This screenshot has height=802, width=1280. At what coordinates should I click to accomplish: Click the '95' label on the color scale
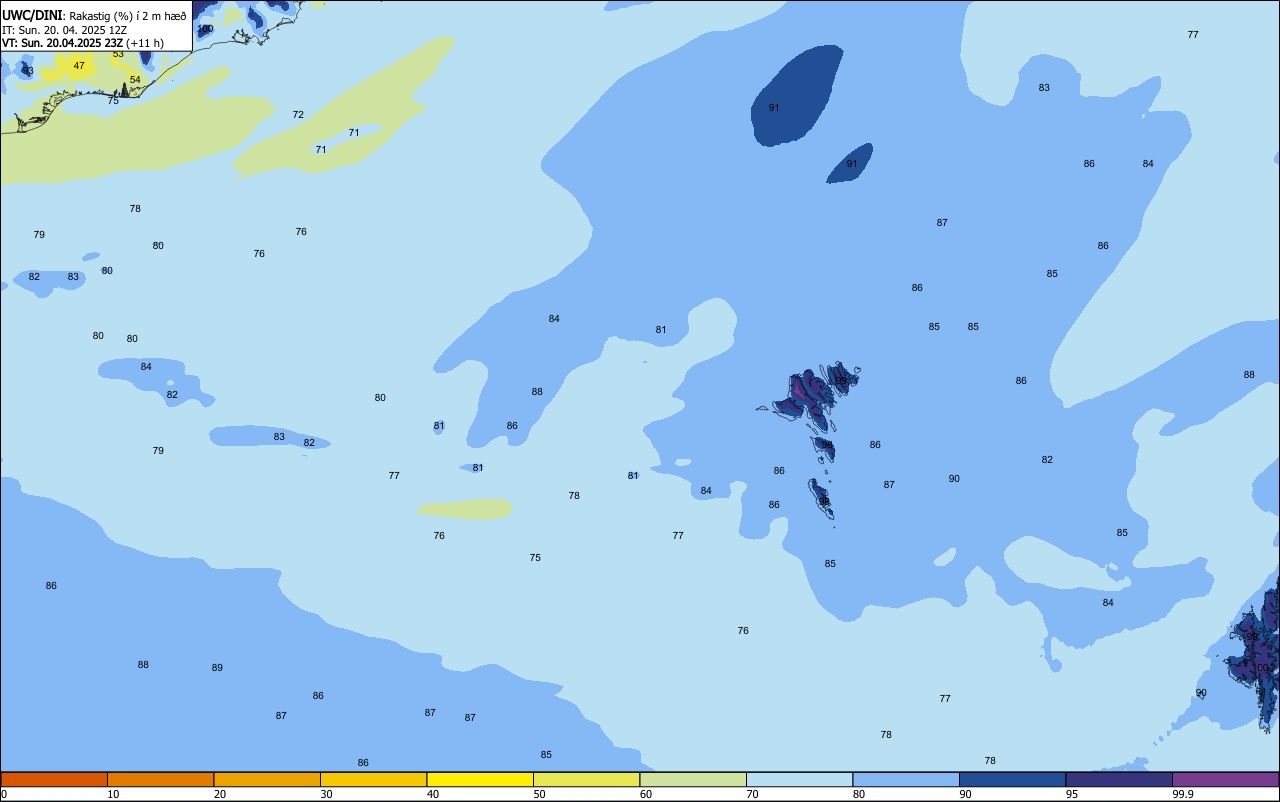(1073, 794)
